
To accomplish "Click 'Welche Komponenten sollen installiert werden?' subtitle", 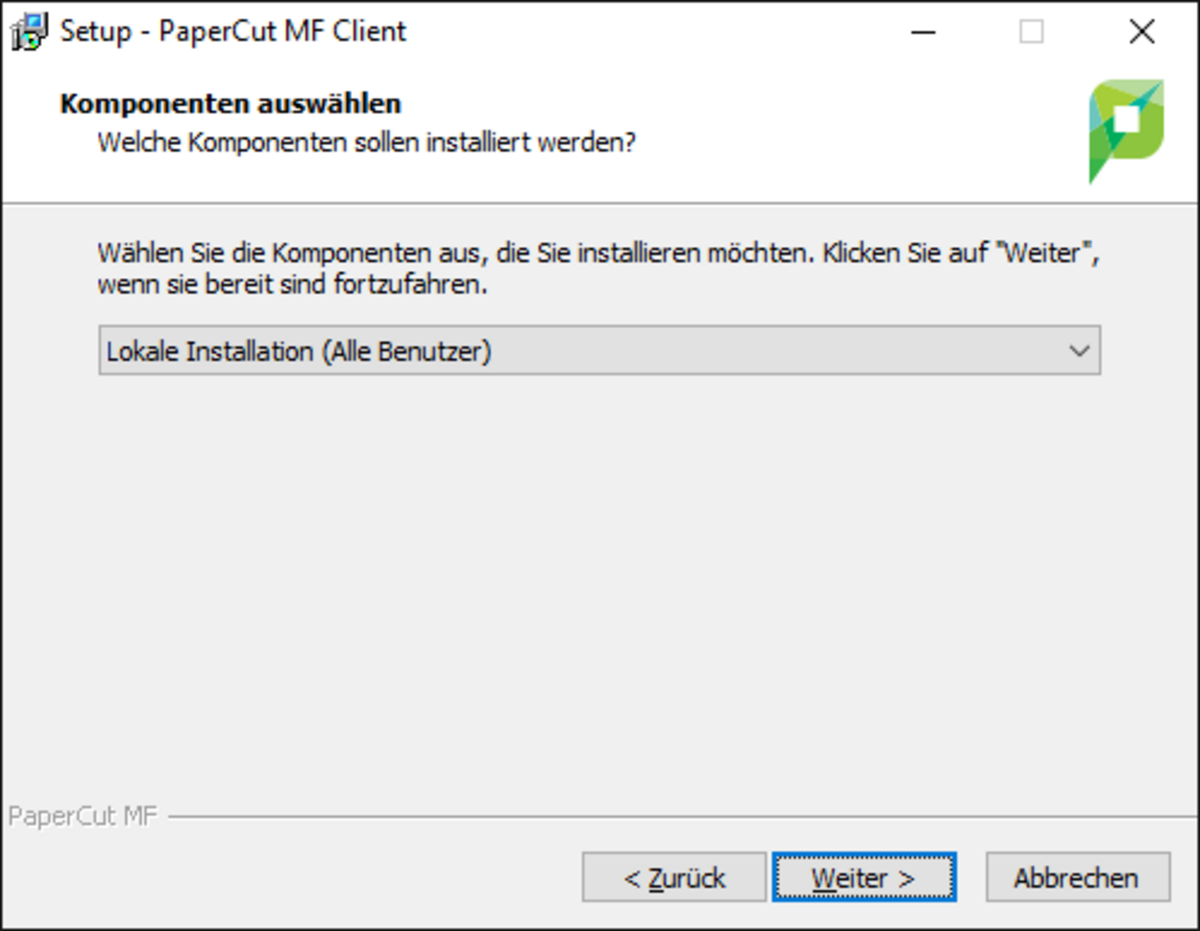I will [366, 142].
